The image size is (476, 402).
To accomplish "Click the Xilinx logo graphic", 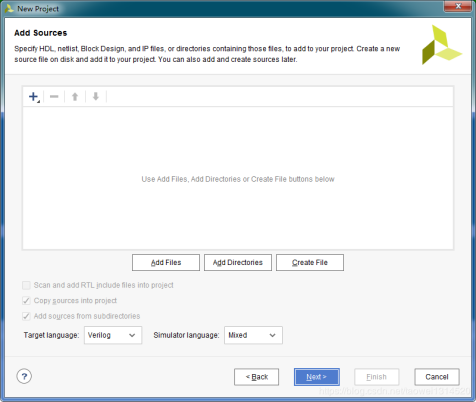I will coord(442,45).
